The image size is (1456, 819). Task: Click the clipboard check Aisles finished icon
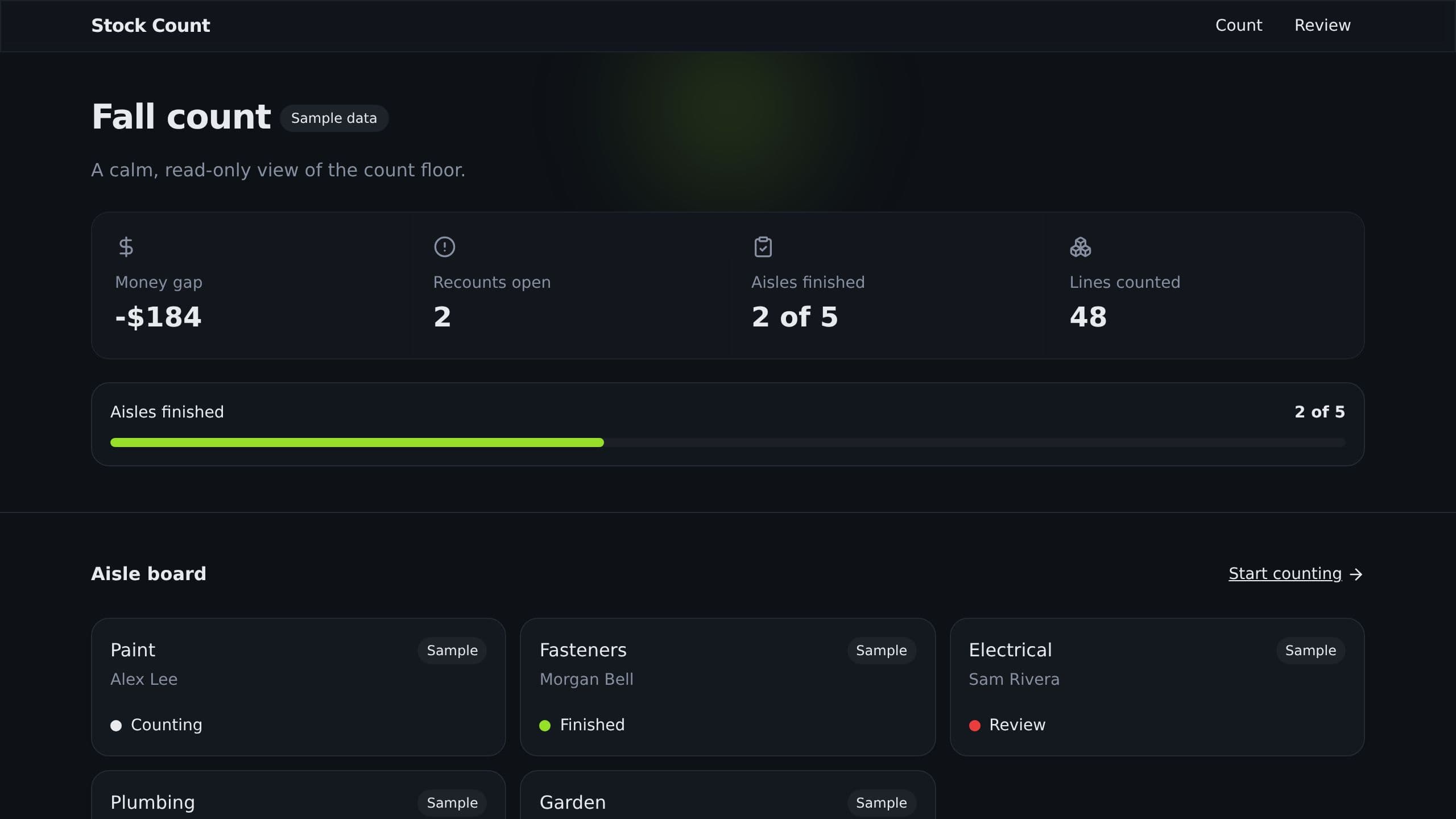pyautogui.click(x=763, y=247)
